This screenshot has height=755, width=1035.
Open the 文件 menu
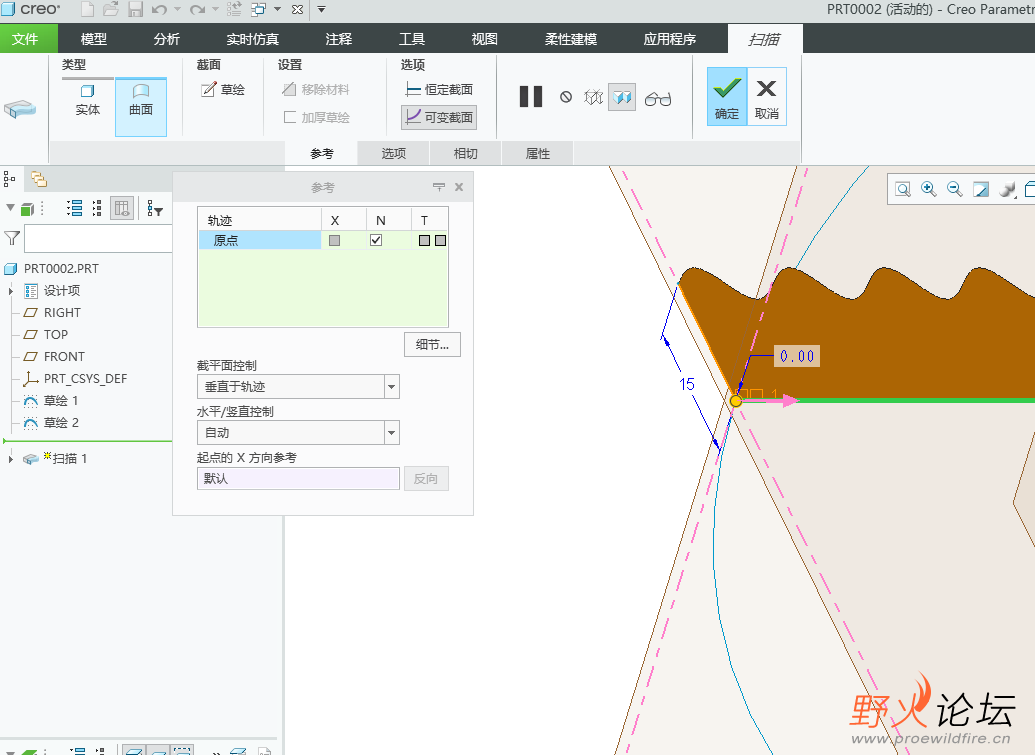(x=25, y=39)
